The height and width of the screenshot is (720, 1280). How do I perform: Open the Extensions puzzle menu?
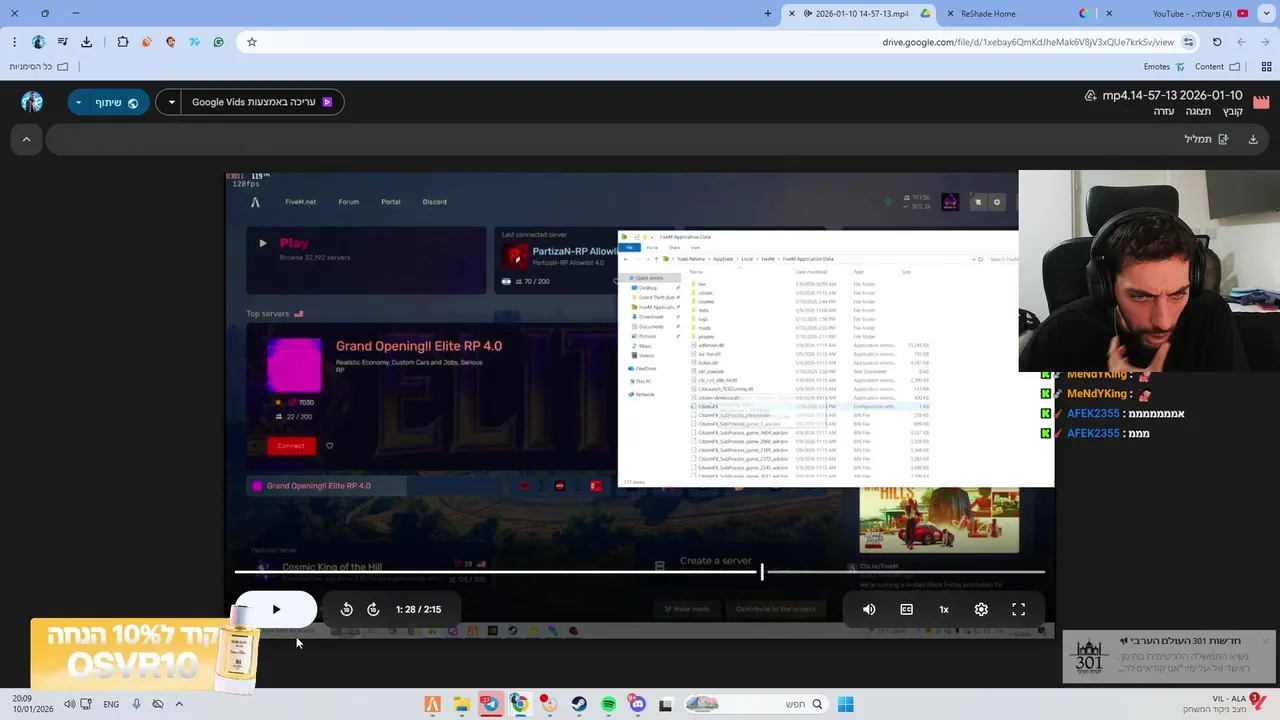pos(123,42)
